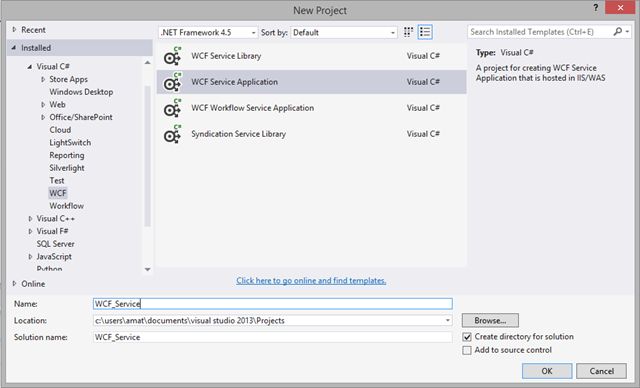Select WCF Workflow Service Application row text
Viewport: 640px width, 388px height.
pyautogui.click(x=253, y=108)
